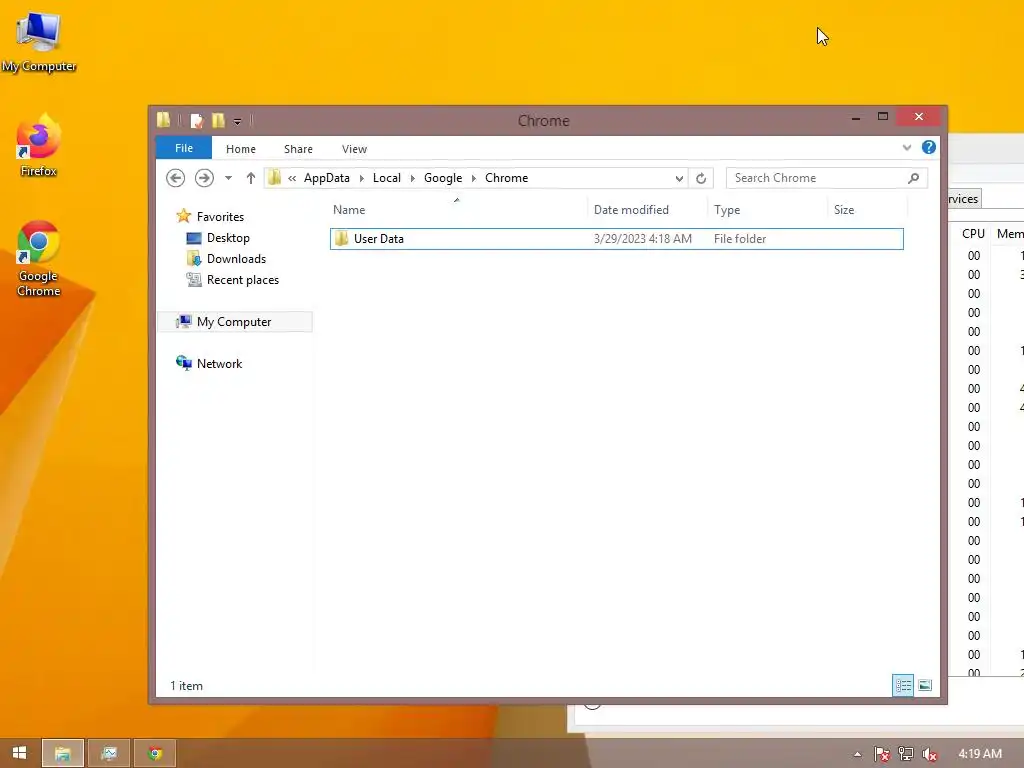Screen dimensions: 1024x768
Task: Open the View ribbon tab
Action: tap(354, 149)
